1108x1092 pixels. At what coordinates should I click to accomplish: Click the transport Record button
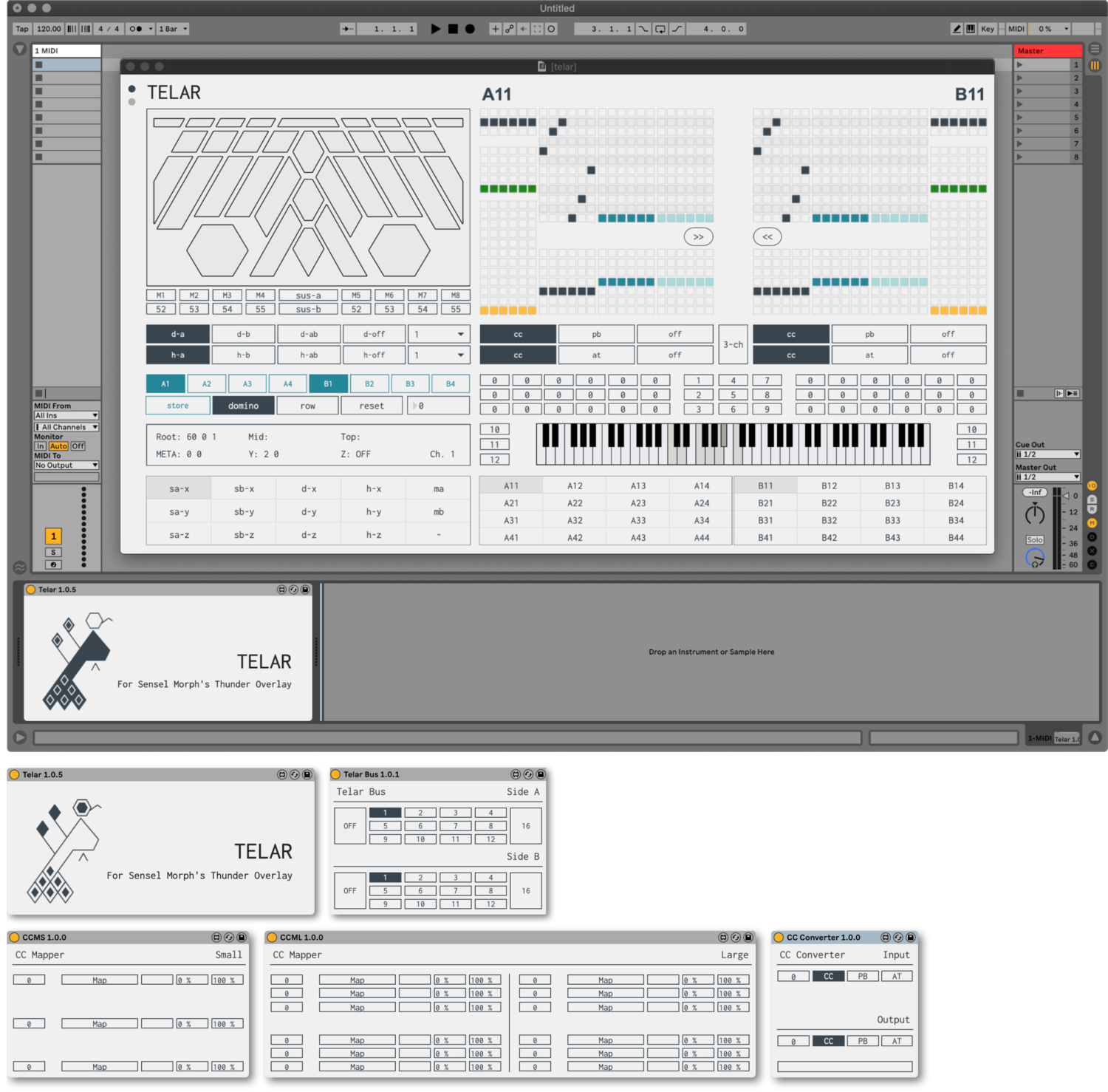[x=470, y=29]
